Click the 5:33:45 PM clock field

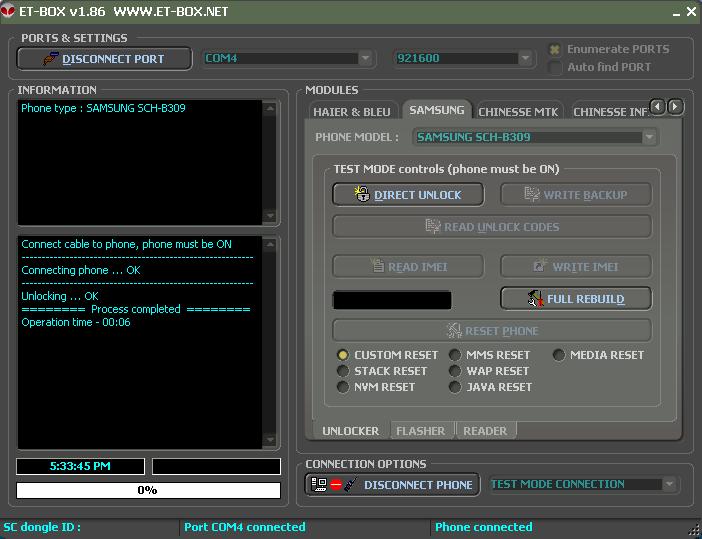click(x=80, y=466)
